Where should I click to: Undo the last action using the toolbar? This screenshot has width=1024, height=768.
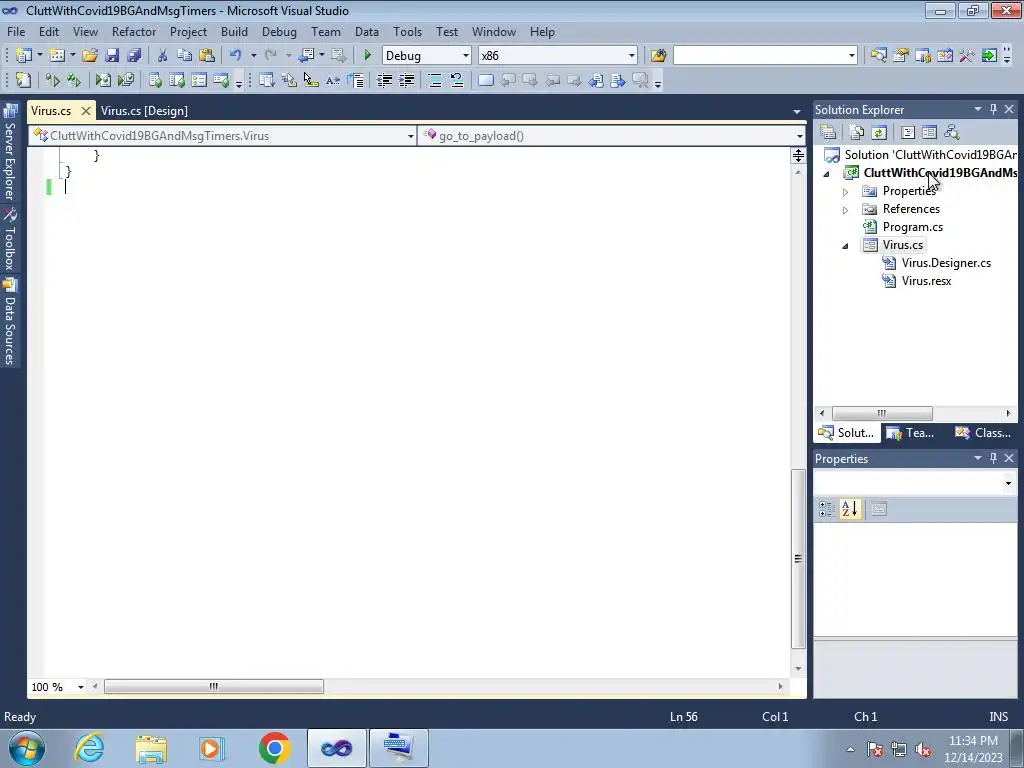click(x=236, y=56)
